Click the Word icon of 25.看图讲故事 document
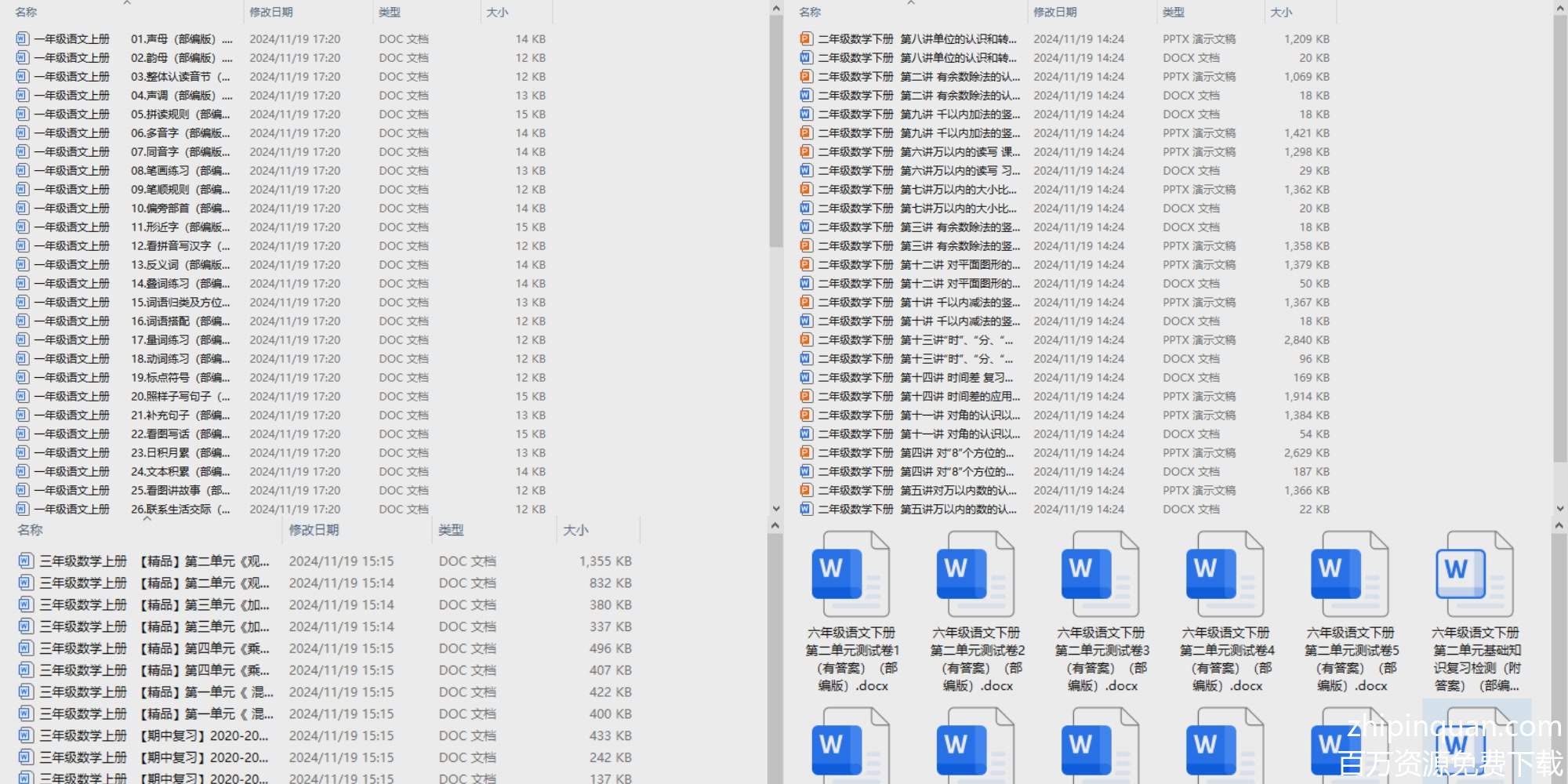The image size is (1568, 784). pos(22,490)
